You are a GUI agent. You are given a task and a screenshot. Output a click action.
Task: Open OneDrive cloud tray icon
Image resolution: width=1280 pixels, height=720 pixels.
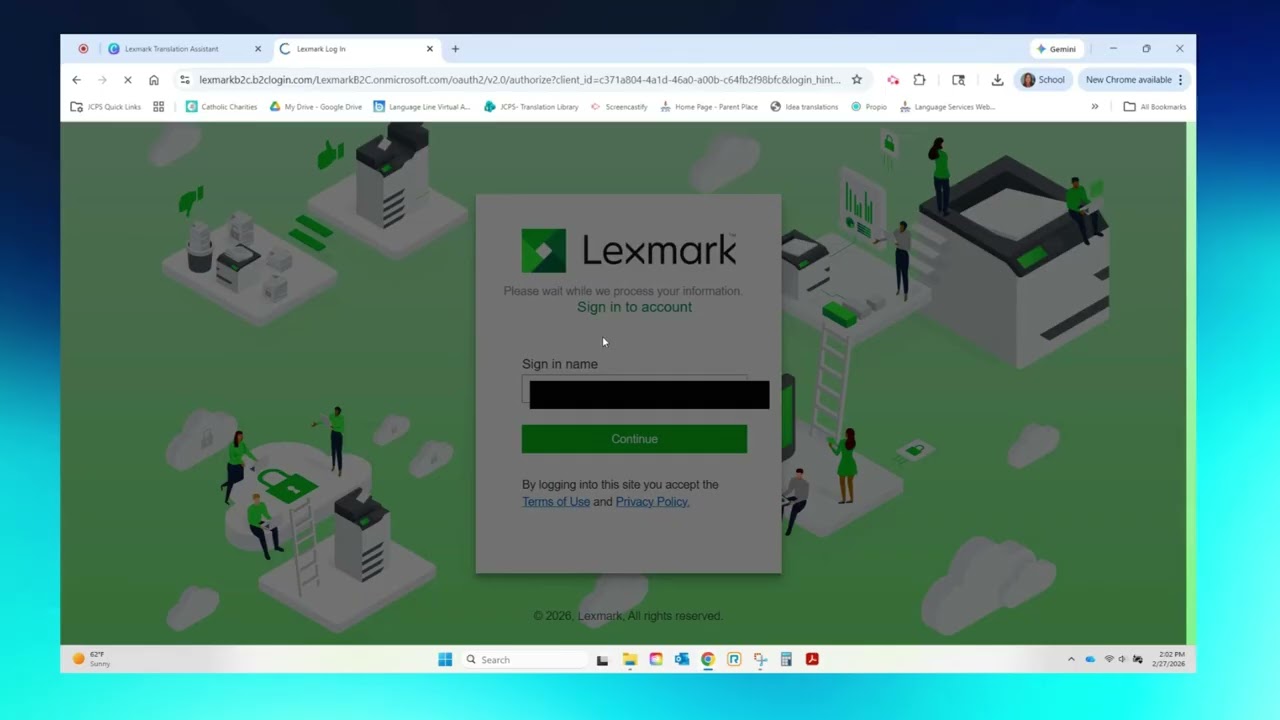[x=1090, y=660]
